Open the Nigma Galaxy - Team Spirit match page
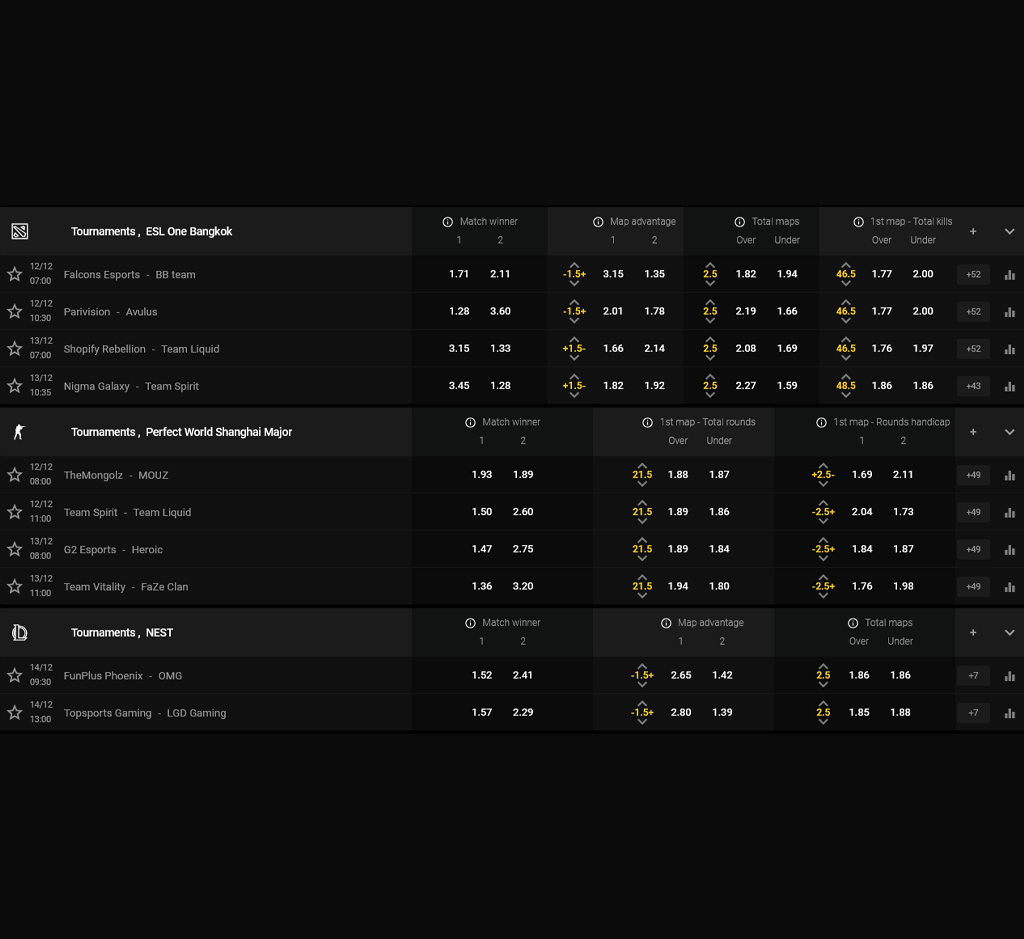 (131, 386)
